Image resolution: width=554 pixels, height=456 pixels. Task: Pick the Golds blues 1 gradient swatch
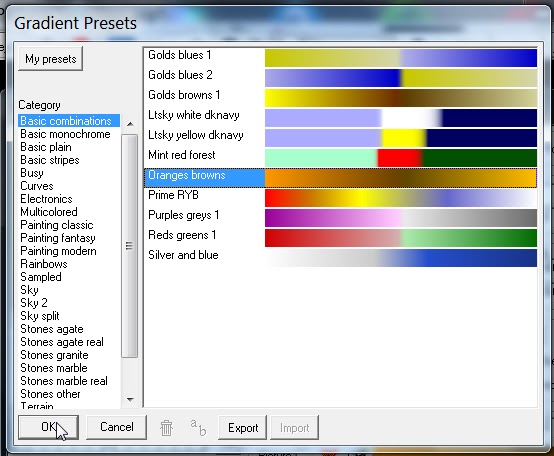click(x=401, y=58)
